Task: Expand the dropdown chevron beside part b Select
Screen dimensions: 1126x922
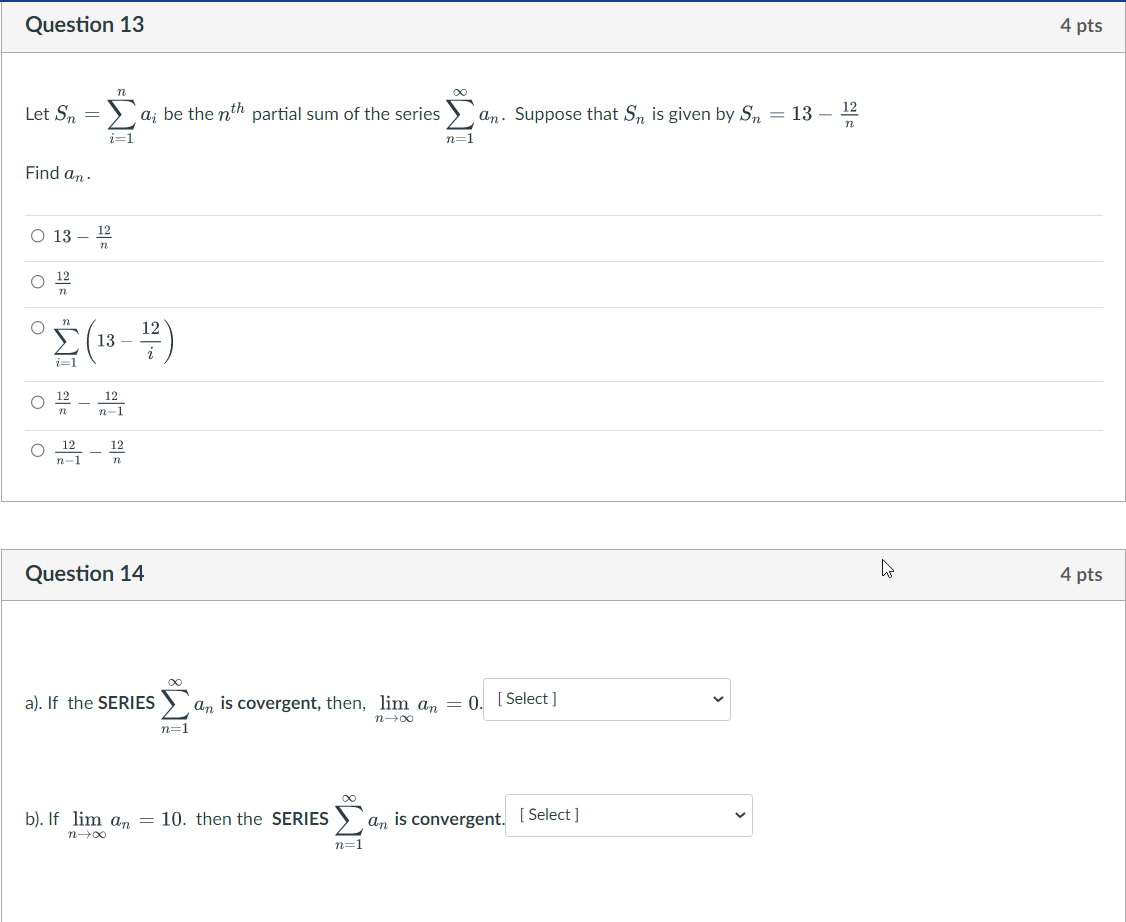Action: [x=740, y=815]
